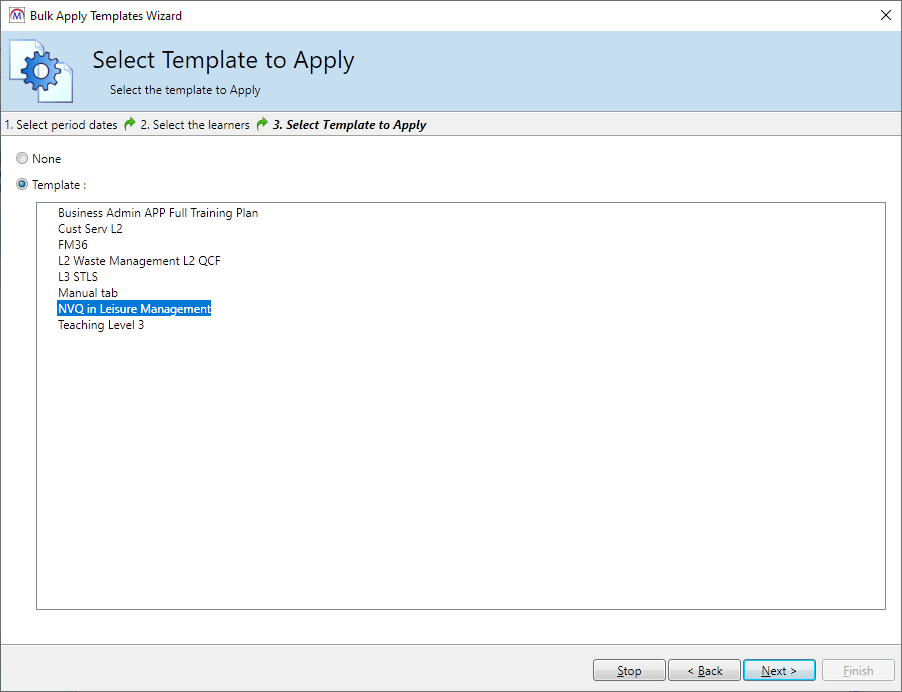The width and height of the screenshot is (902, 692).
Task: Select the Manual tab template
Action: click(x=88, y=293)
